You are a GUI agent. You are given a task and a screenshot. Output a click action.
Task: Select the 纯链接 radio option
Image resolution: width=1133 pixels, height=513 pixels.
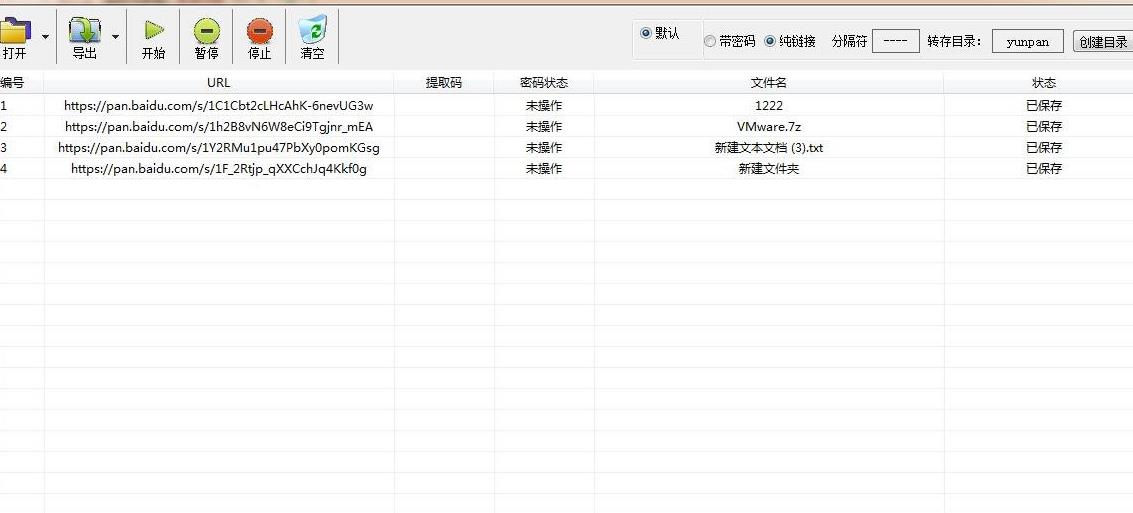tap(790, 41)
